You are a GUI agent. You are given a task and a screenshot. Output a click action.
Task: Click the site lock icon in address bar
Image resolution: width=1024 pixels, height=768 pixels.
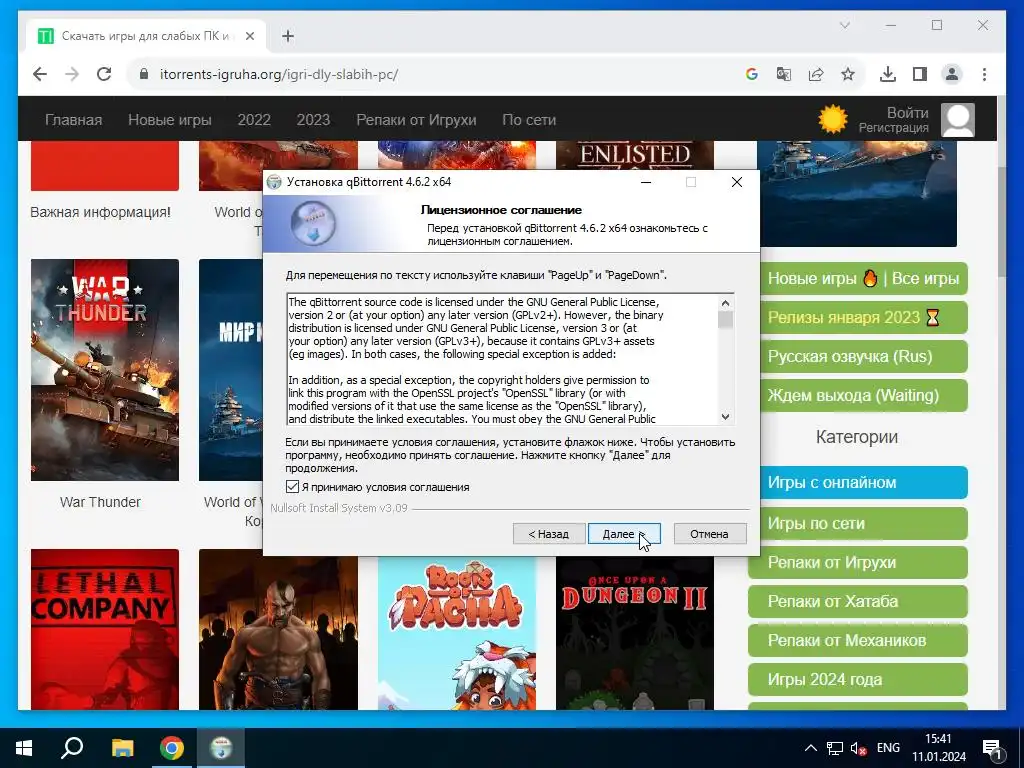144,74
